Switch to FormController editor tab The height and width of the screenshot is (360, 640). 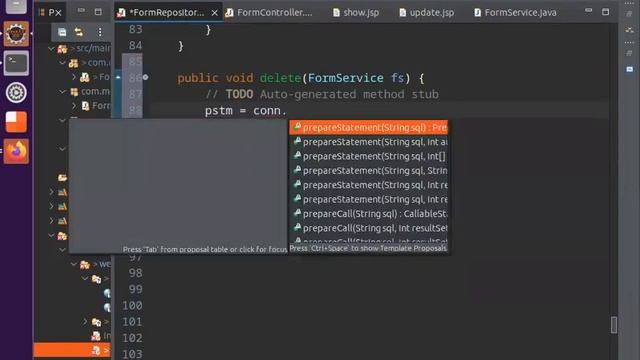tap(269, 13)
